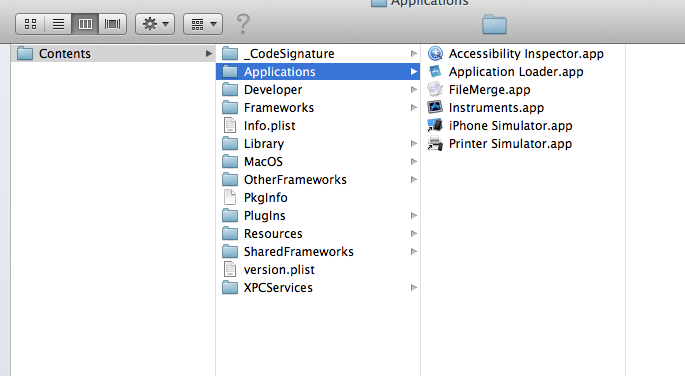The height and width of the screenshot is (376, 685).
Task: Click the MacOS folder icon
Action: [x=230, y=162]
